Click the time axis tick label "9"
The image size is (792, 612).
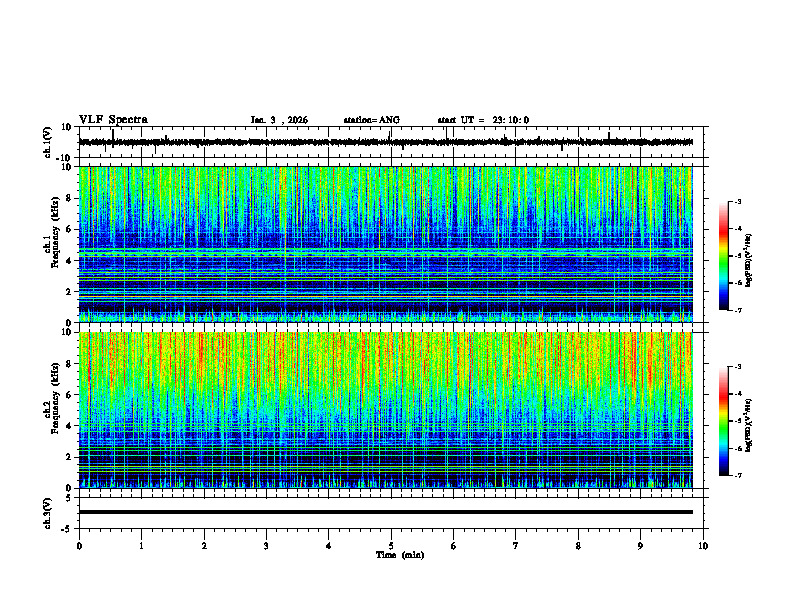pyautogui.click(x=640, y=546)
